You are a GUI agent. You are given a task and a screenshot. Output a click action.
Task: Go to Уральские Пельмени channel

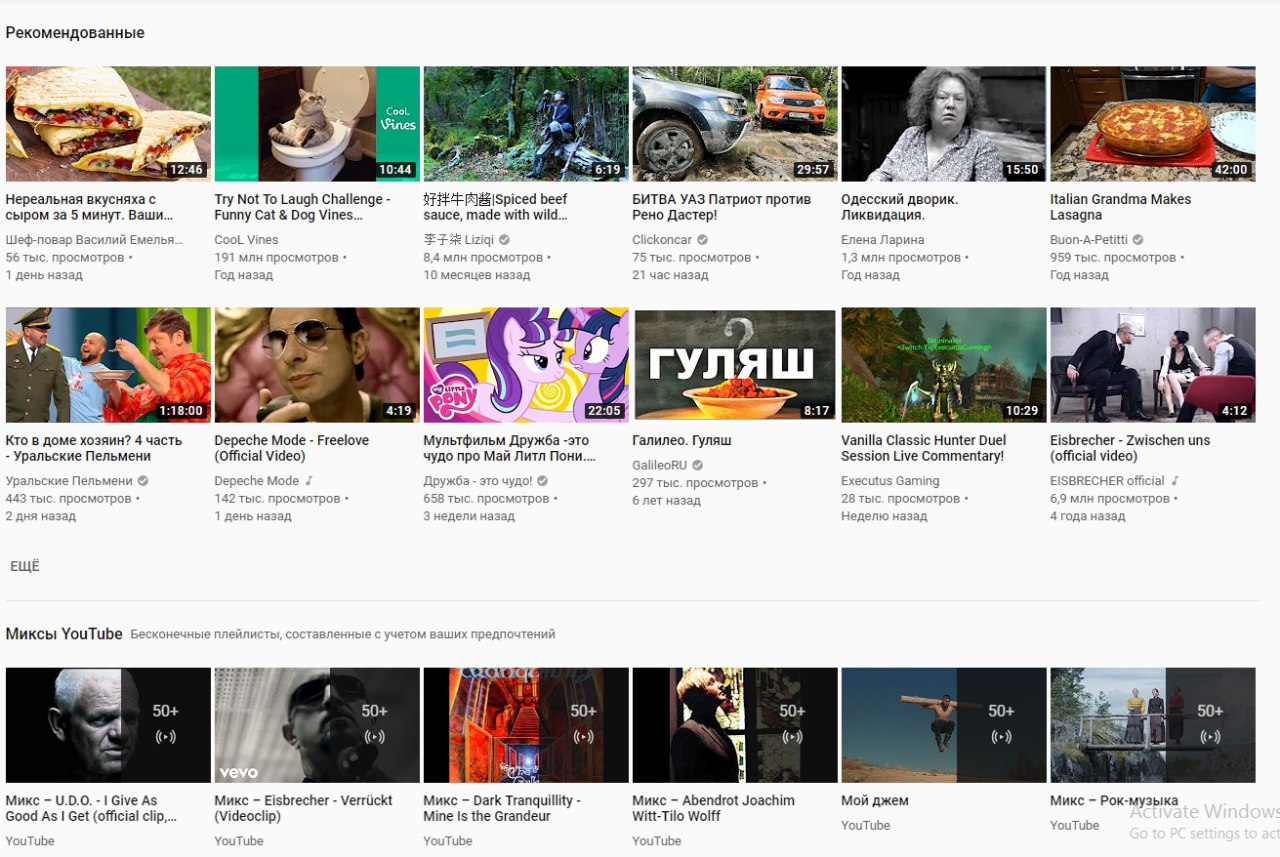pyautogui.click(x=69, y=481)
